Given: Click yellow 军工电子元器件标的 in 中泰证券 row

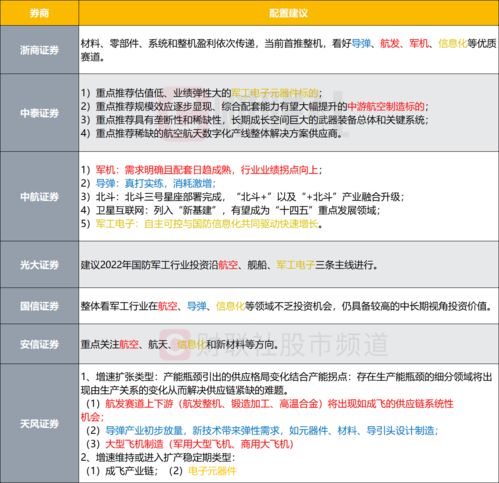Looking at the screenshot, I should pyautogui.click(x=275, y=93).
